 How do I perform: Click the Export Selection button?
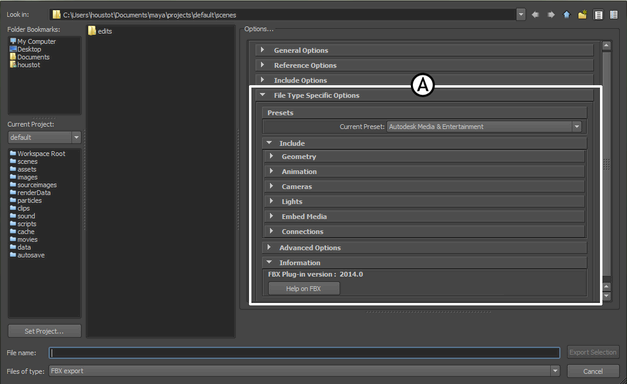pyautogui.click(x=593, y=352)
